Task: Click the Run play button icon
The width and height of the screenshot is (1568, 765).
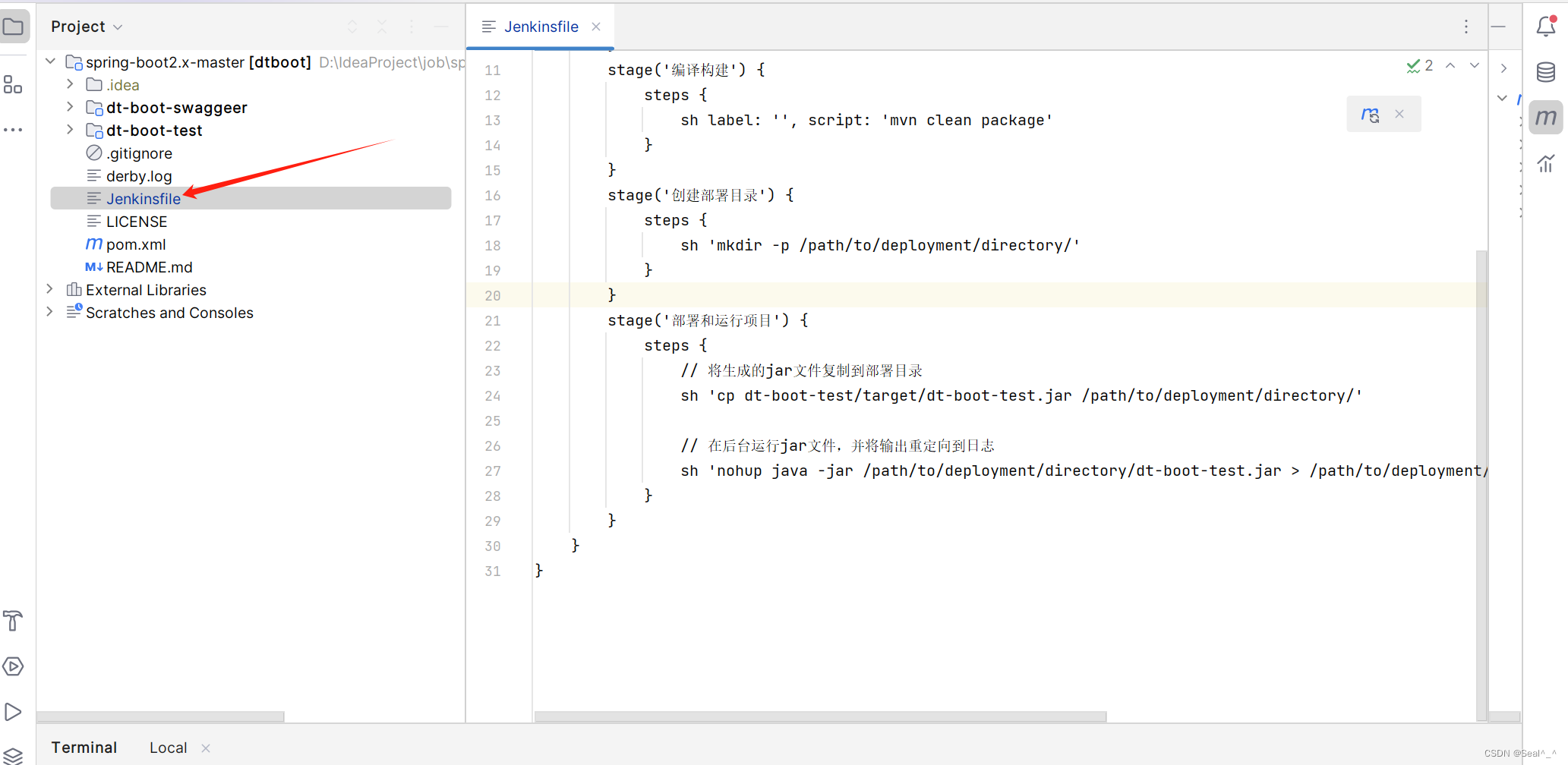Action: [x=14, y=712]
